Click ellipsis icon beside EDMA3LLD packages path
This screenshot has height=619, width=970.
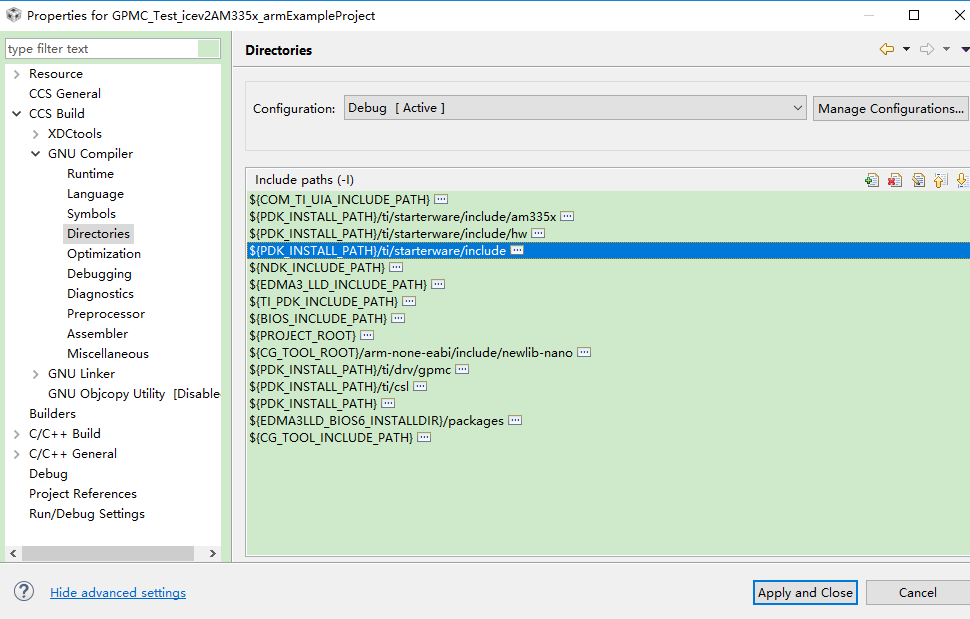(x=515, y=420)
